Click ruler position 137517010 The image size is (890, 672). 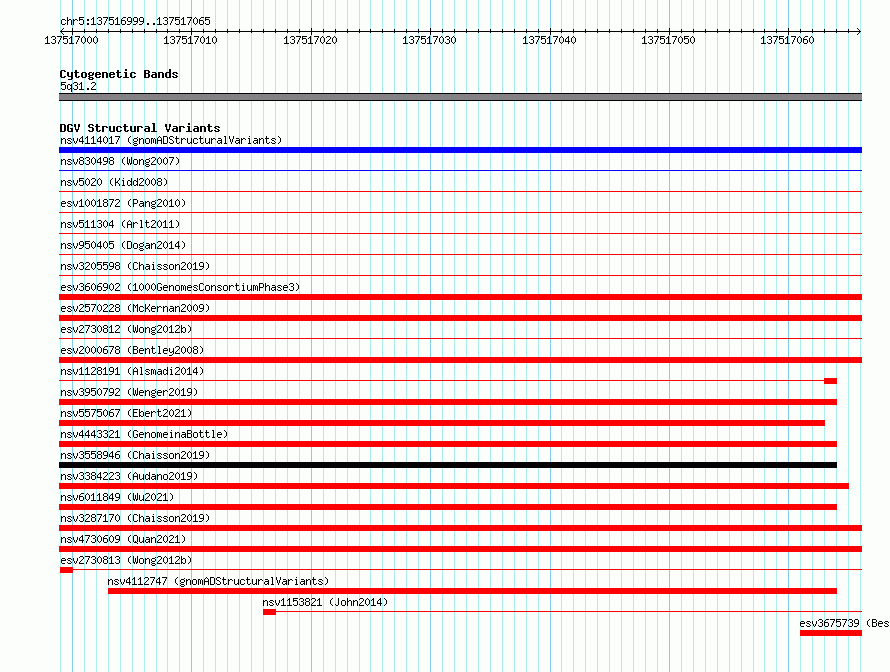tap(190, 40)
